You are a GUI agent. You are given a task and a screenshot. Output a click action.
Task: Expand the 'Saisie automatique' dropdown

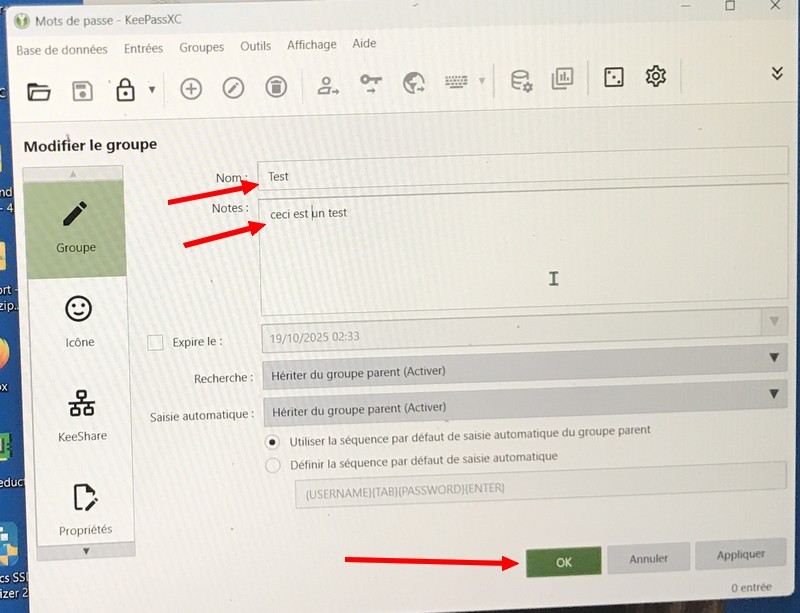pos(774,396)
